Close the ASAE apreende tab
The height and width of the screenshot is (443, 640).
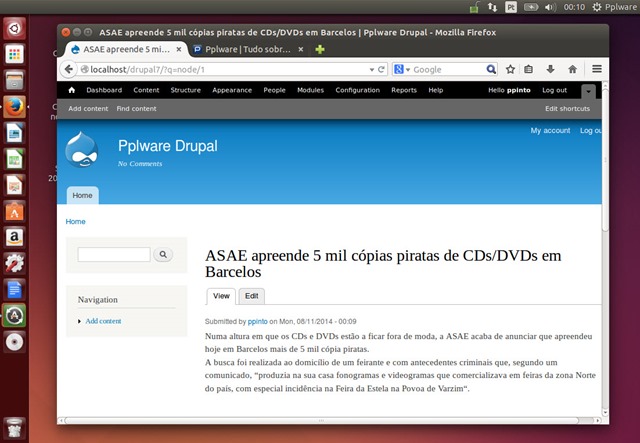click(179, 49)
